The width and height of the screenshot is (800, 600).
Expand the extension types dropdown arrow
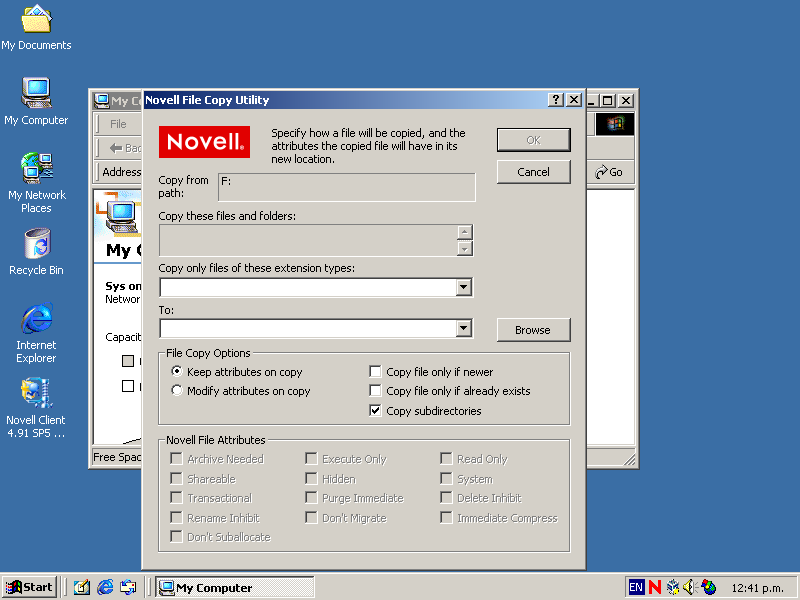tap(463, 287)
